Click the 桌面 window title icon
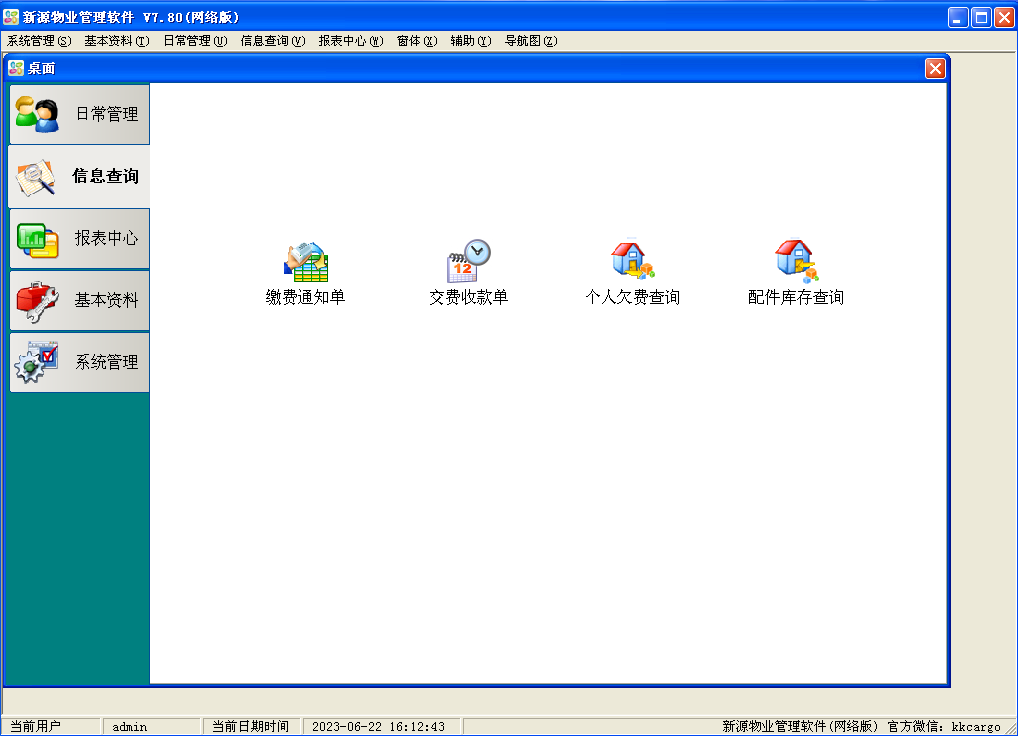Image resolution: width=1018 pixels, height=736 pixels. tap(16, 68)
